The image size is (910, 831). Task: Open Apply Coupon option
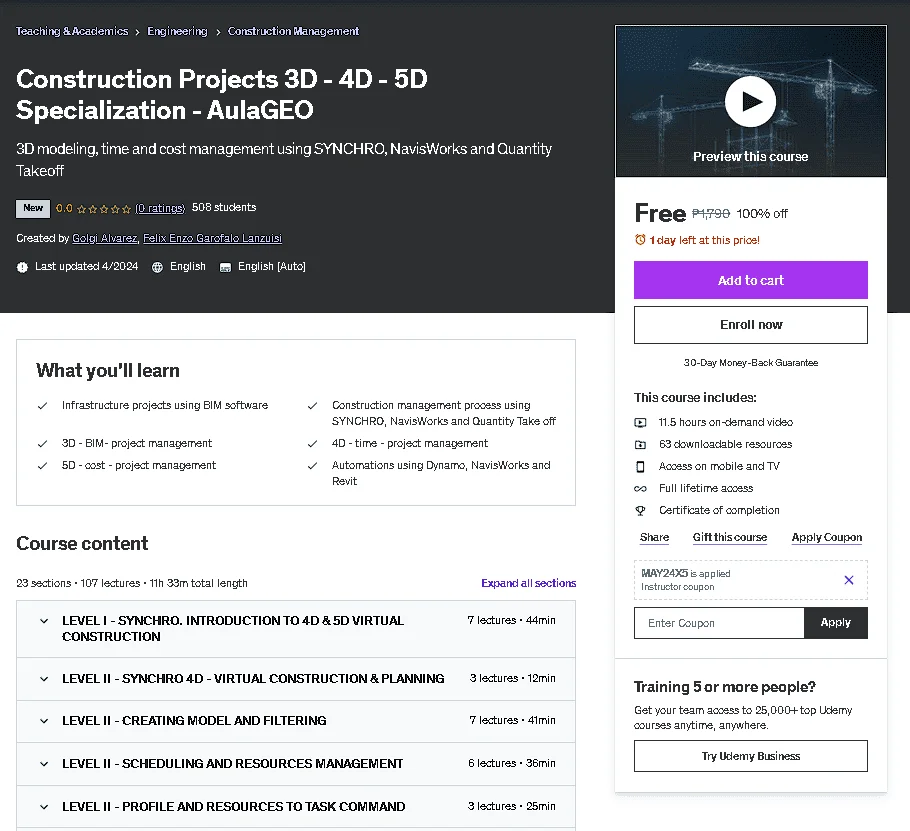click(826, 537)
